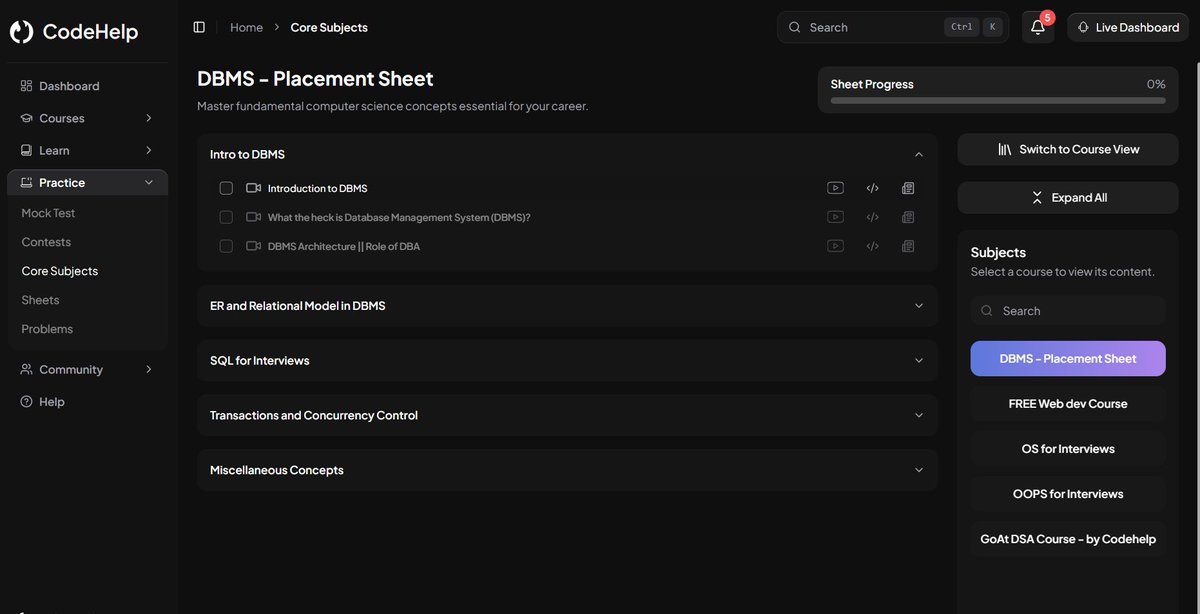Click the Live Dashboard headset icon
Screen dimensions: 1200x614
[x=1083, y=27]
